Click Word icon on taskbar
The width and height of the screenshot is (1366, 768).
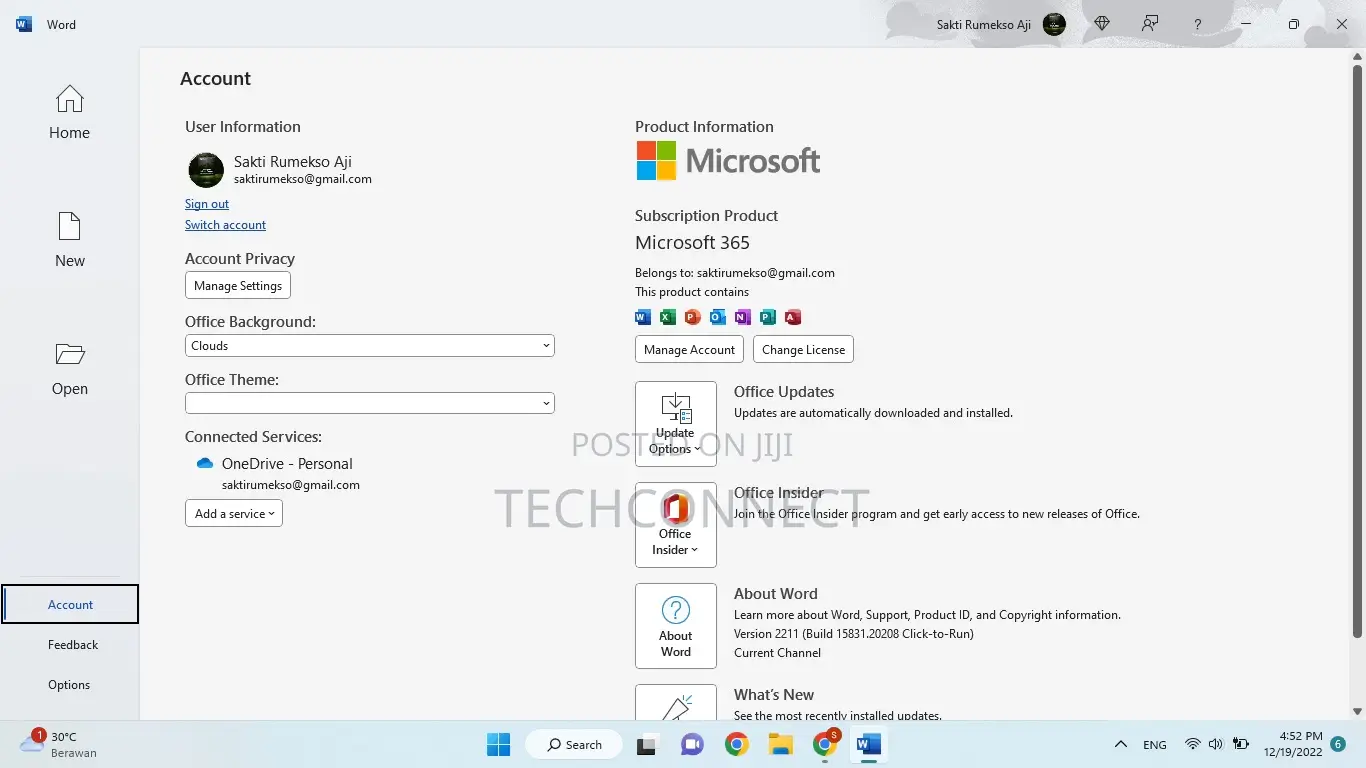tap(869, 744)
